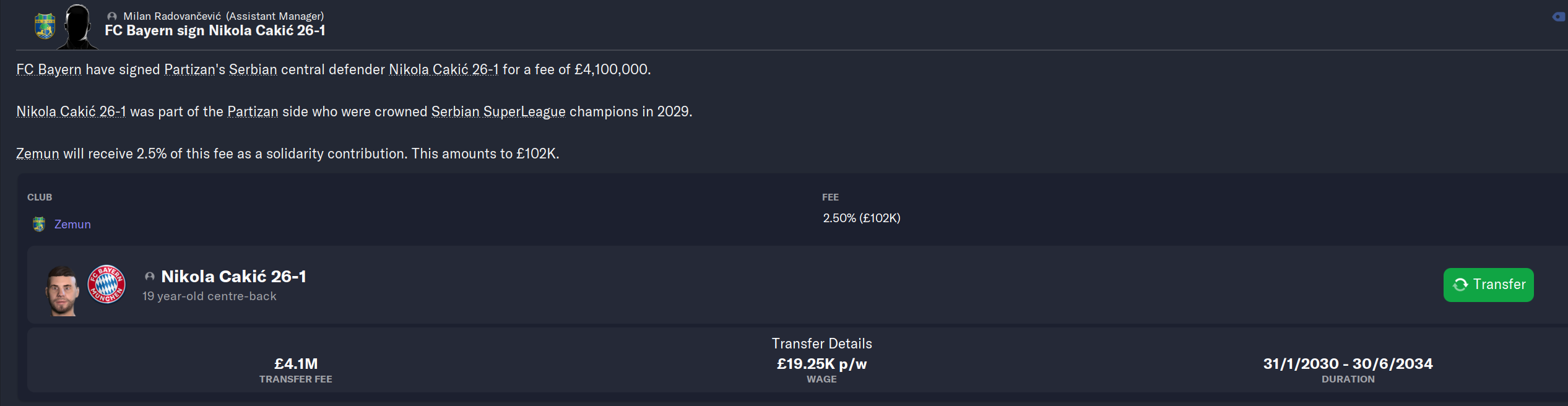Open the assistant manager's silhouette portrait
The width and height of the screenshot is (1568, 406).
78,26
